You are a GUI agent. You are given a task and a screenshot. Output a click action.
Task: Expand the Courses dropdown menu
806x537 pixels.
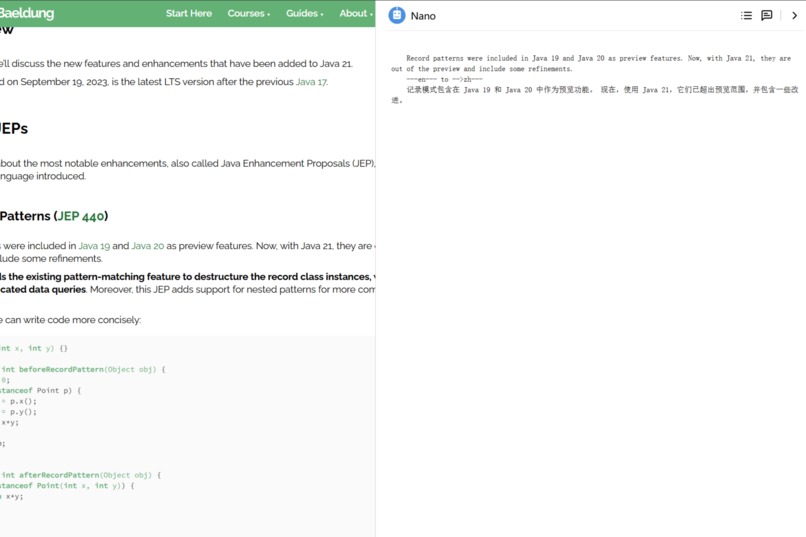[x=249, y=13]
